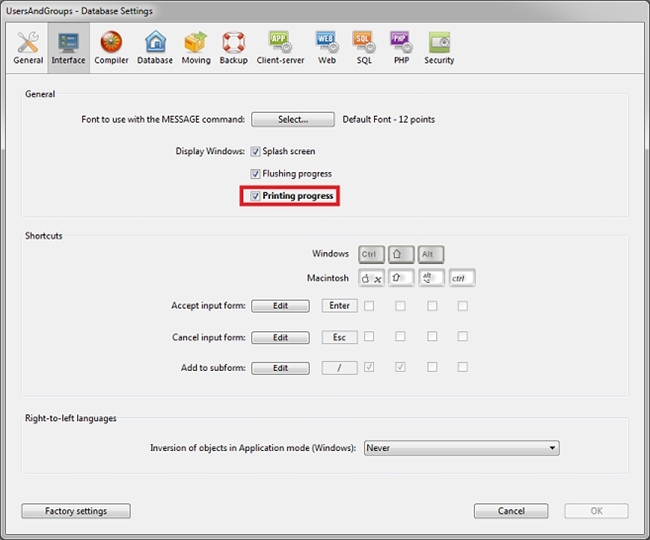Edit the Cancel input form shortcut
Screen dimensions: 650x540
pyautogui.click(x=280, y=338)
